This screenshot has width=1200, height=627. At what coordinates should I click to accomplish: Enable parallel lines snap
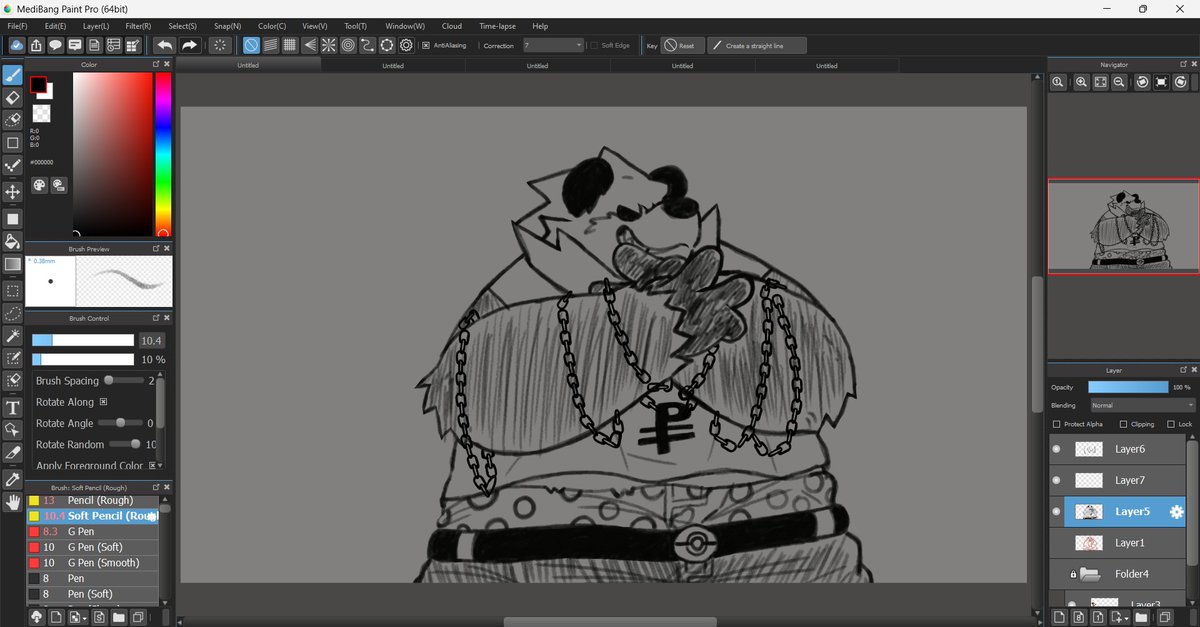pos(270,45)
